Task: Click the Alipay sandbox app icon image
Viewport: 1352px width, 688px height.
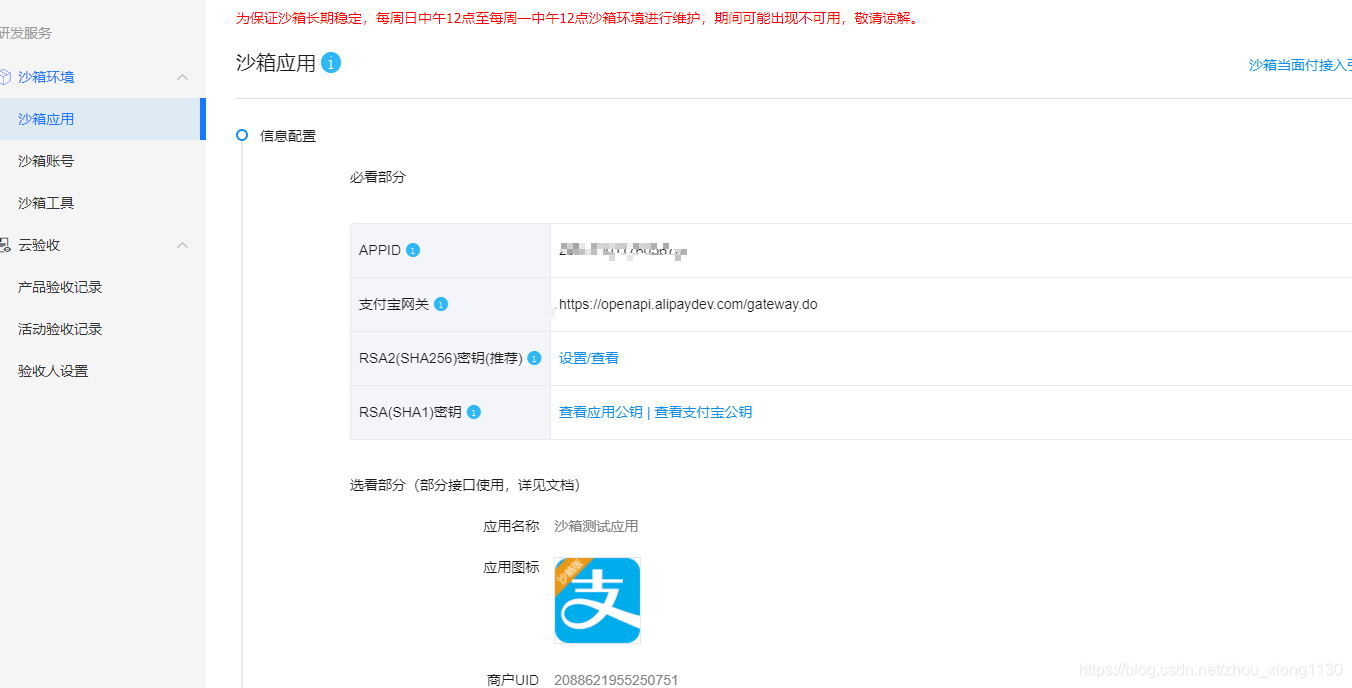Action: [x=597, y=600]
